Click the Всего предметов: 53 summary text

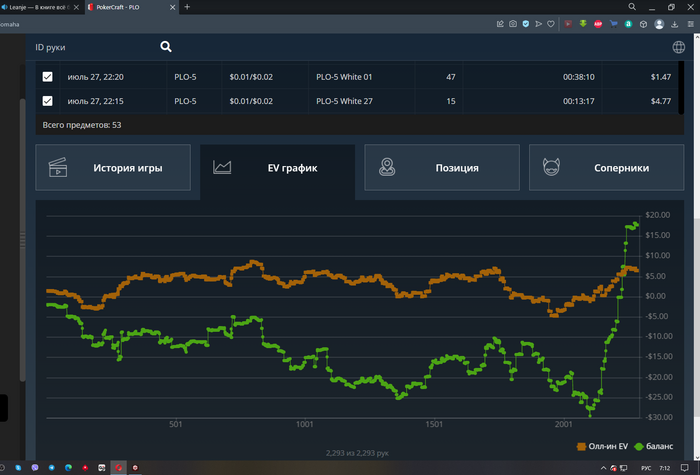tap(82, 125)
